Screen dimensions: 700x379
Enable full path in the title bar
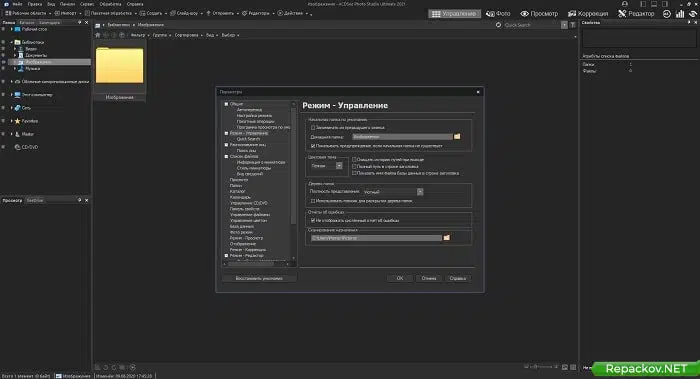tap(354, 167)
